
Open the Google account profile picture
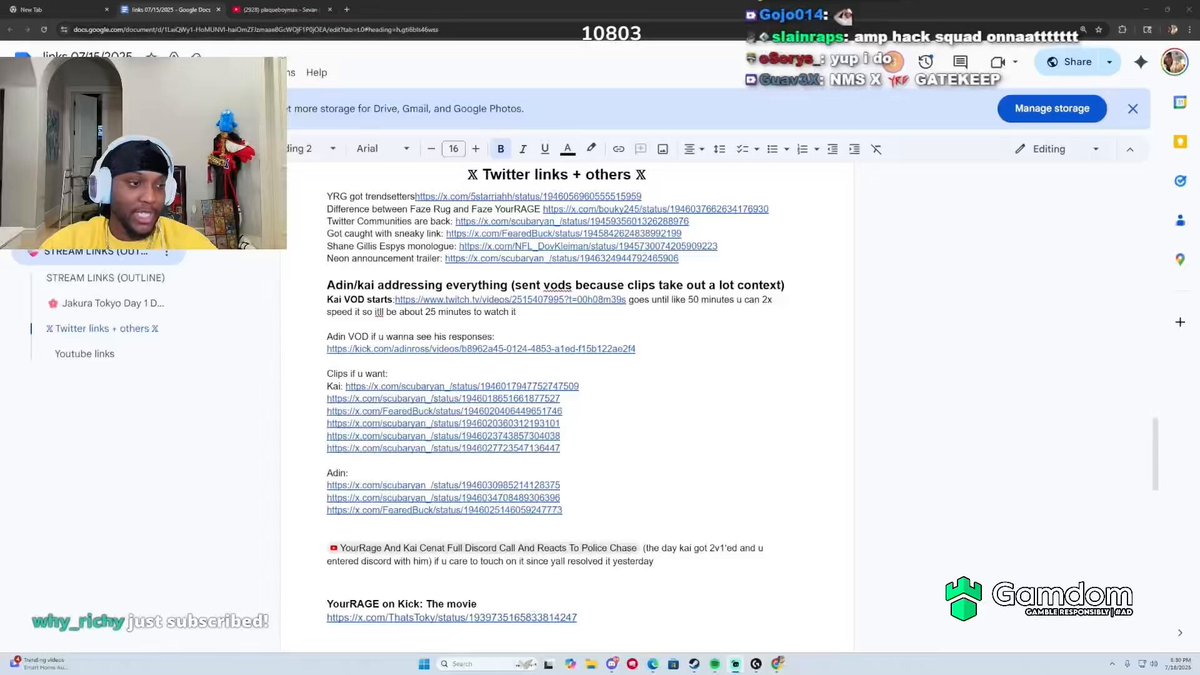[1173, 62]
